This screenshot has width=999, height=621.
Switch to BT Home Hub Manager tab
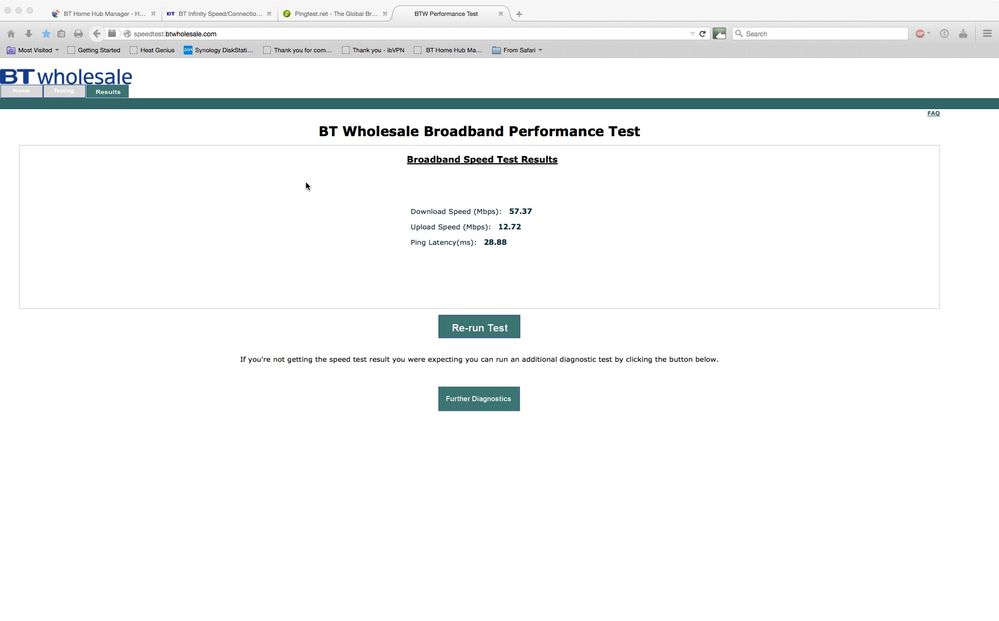click(x=104, y=13)
